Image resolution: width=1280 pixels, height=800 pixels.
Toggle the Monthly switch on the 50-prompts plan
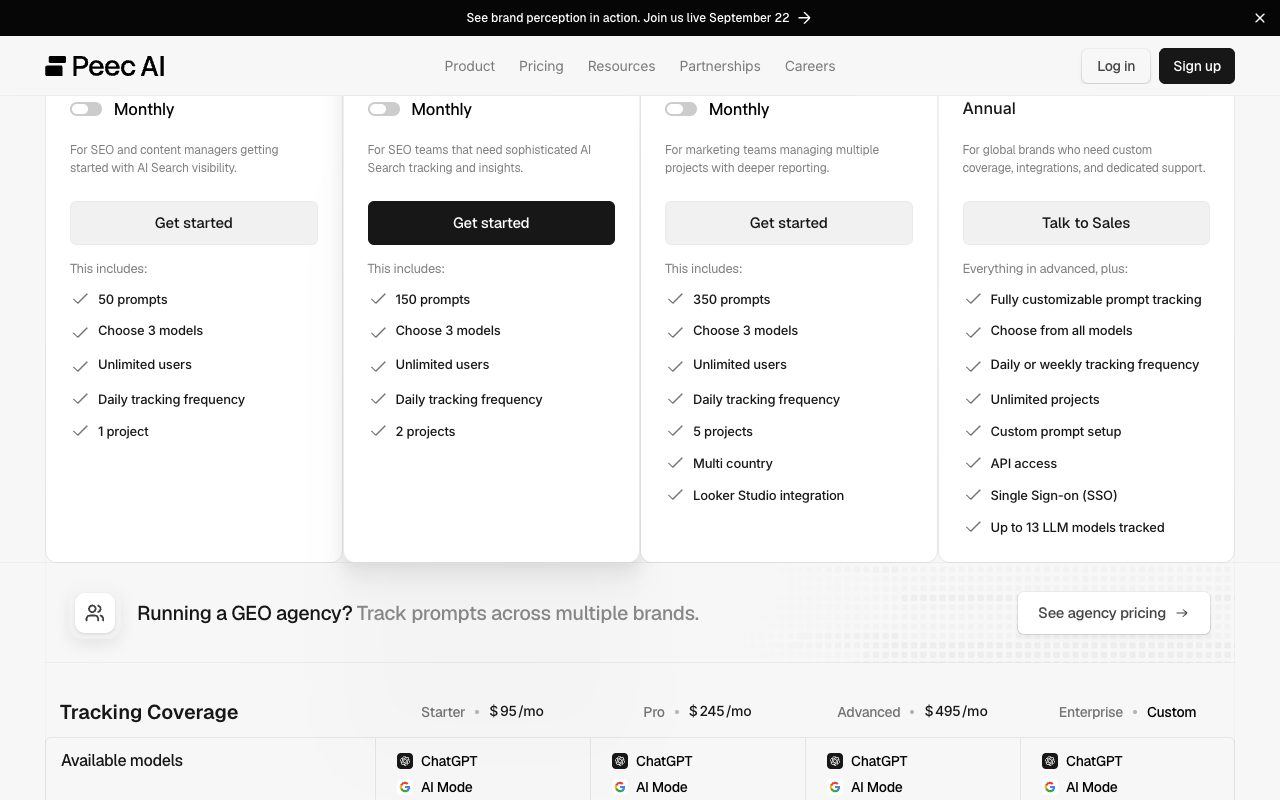(x=86, y=109)
